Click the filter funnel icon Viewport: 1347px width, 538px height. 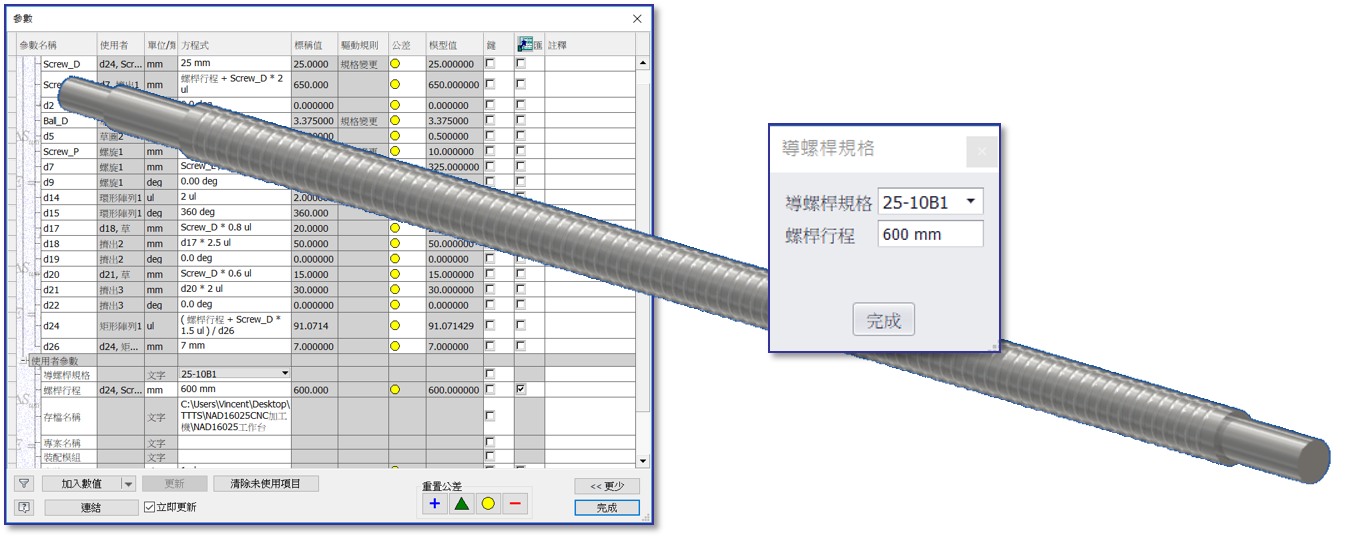pos(25,484)
